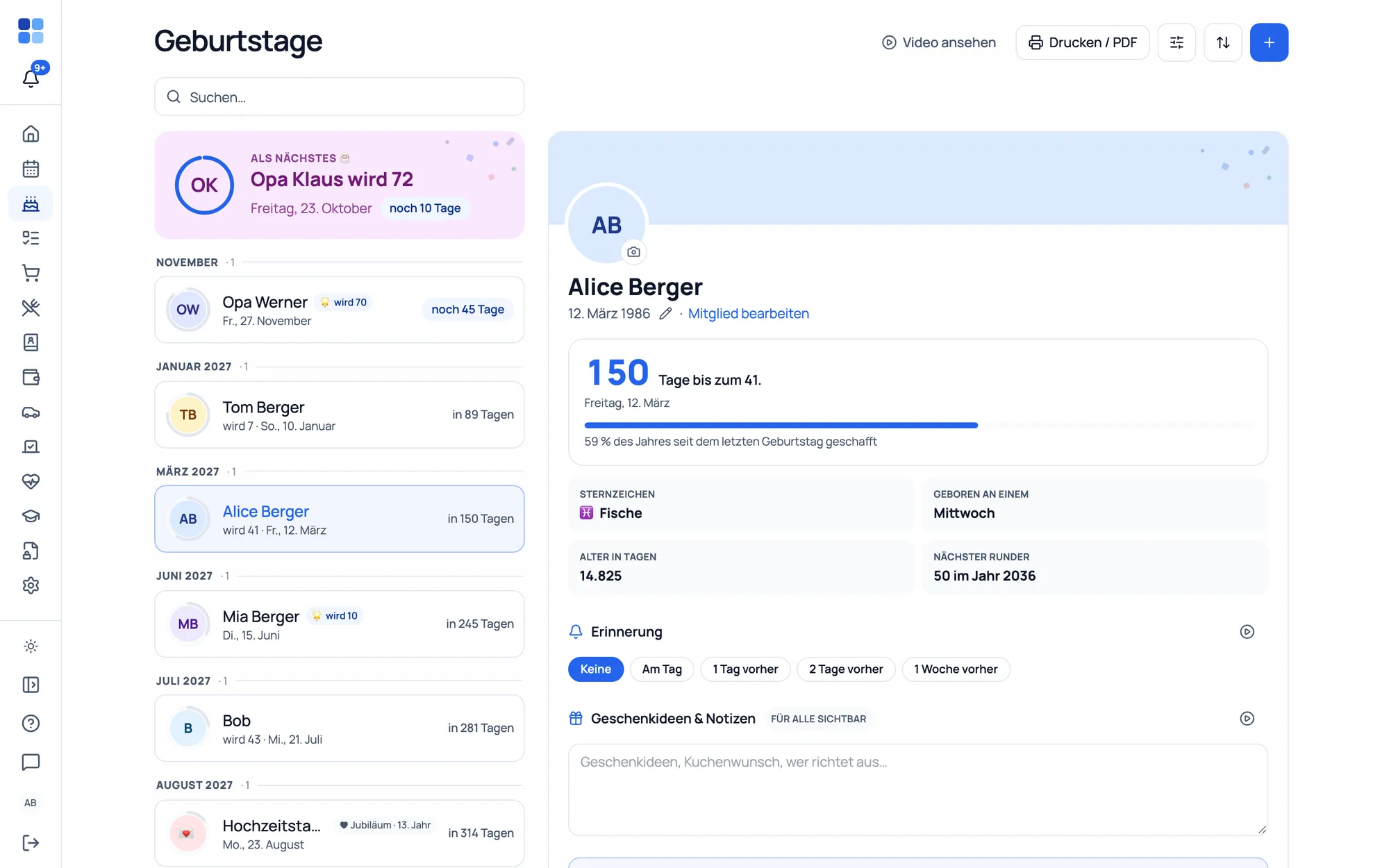Viewport: 1389px width, 868px height.
Task: Select Tom Berger birthday card
Action: (339, 415)
